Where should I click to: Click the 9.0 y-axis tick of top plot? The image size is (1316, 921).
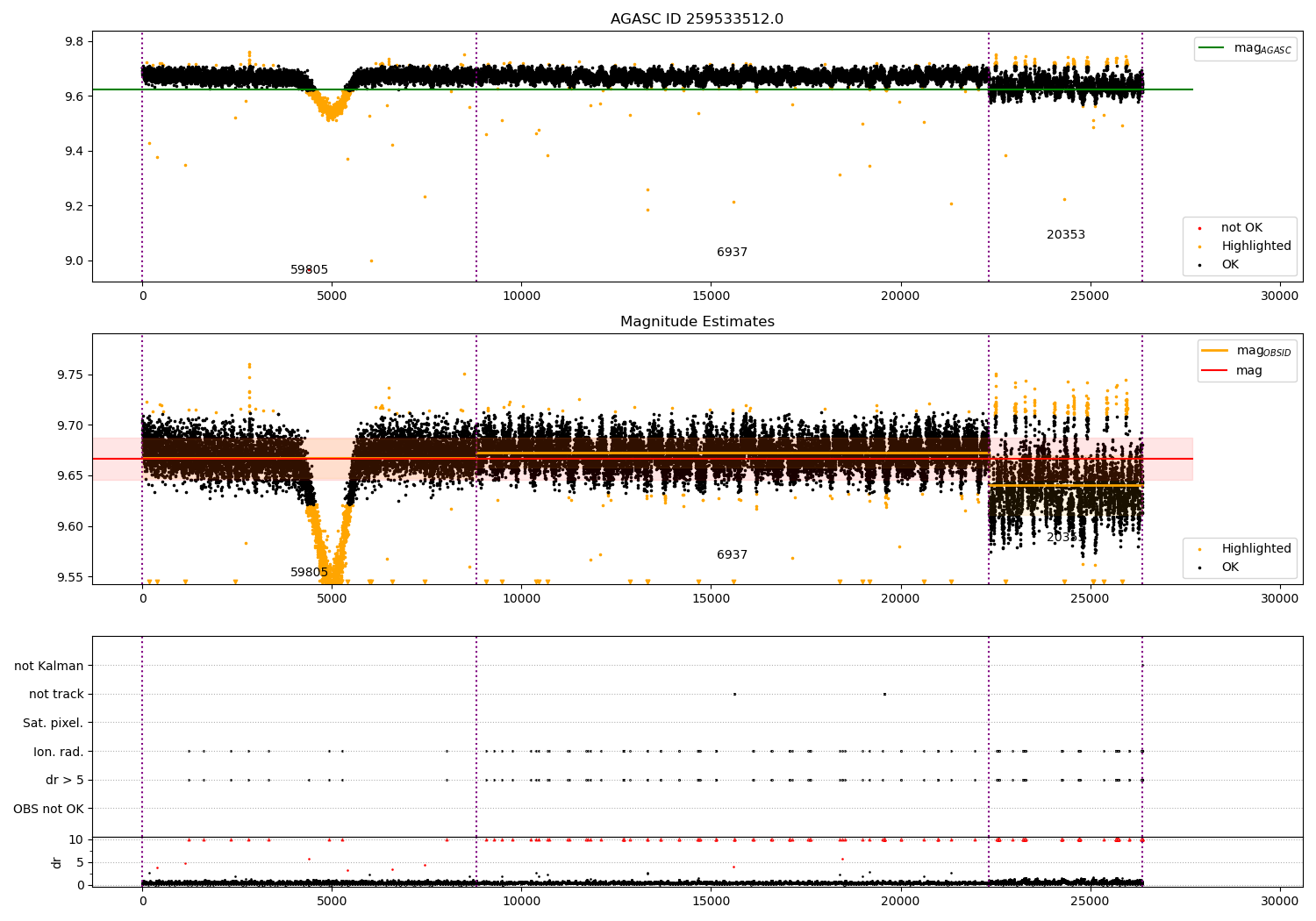click(x=74, y=261)
